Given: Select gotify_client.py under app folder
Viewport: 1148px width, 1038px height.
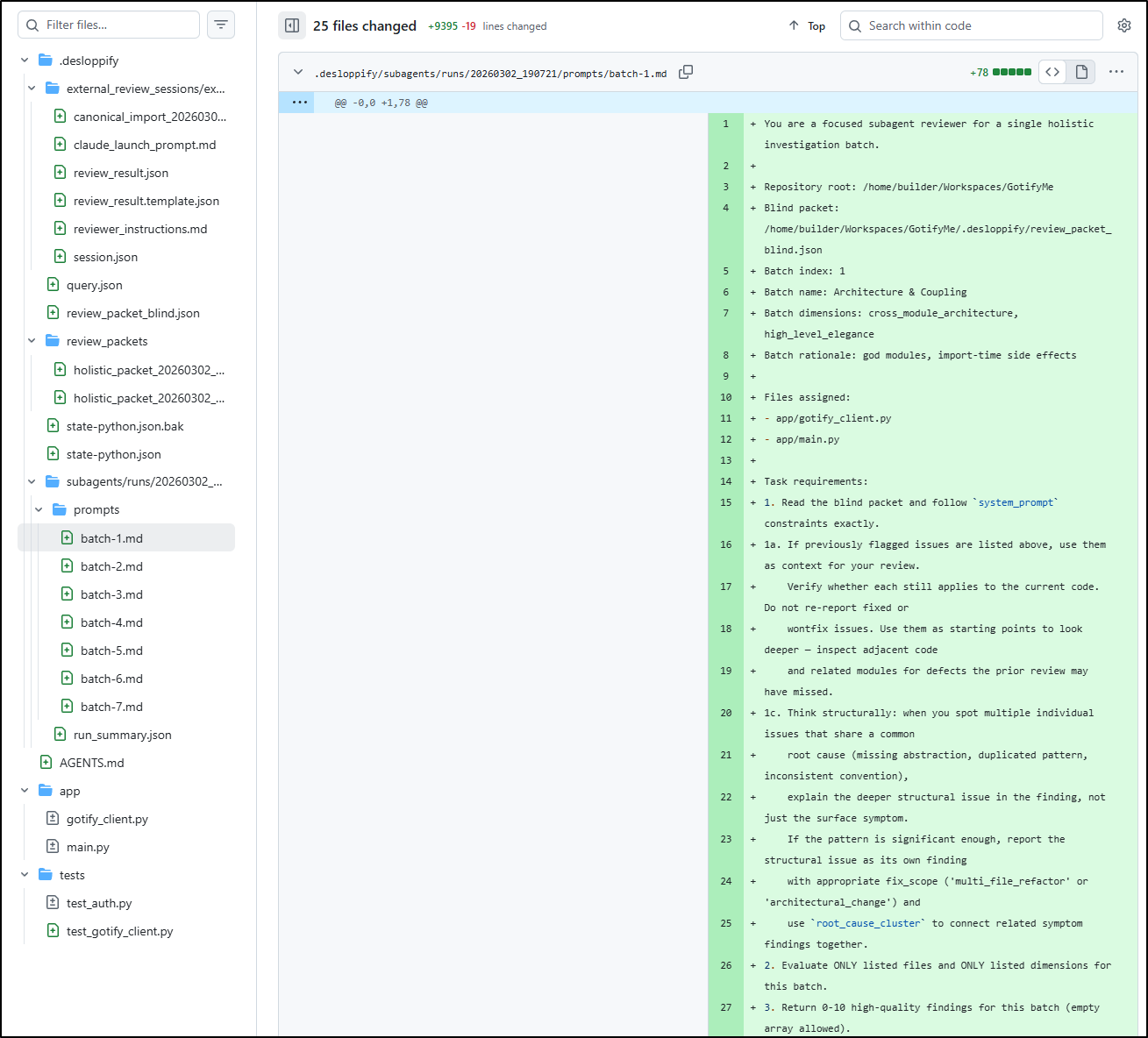Looking at the screenshot, I should pos(107,819).
